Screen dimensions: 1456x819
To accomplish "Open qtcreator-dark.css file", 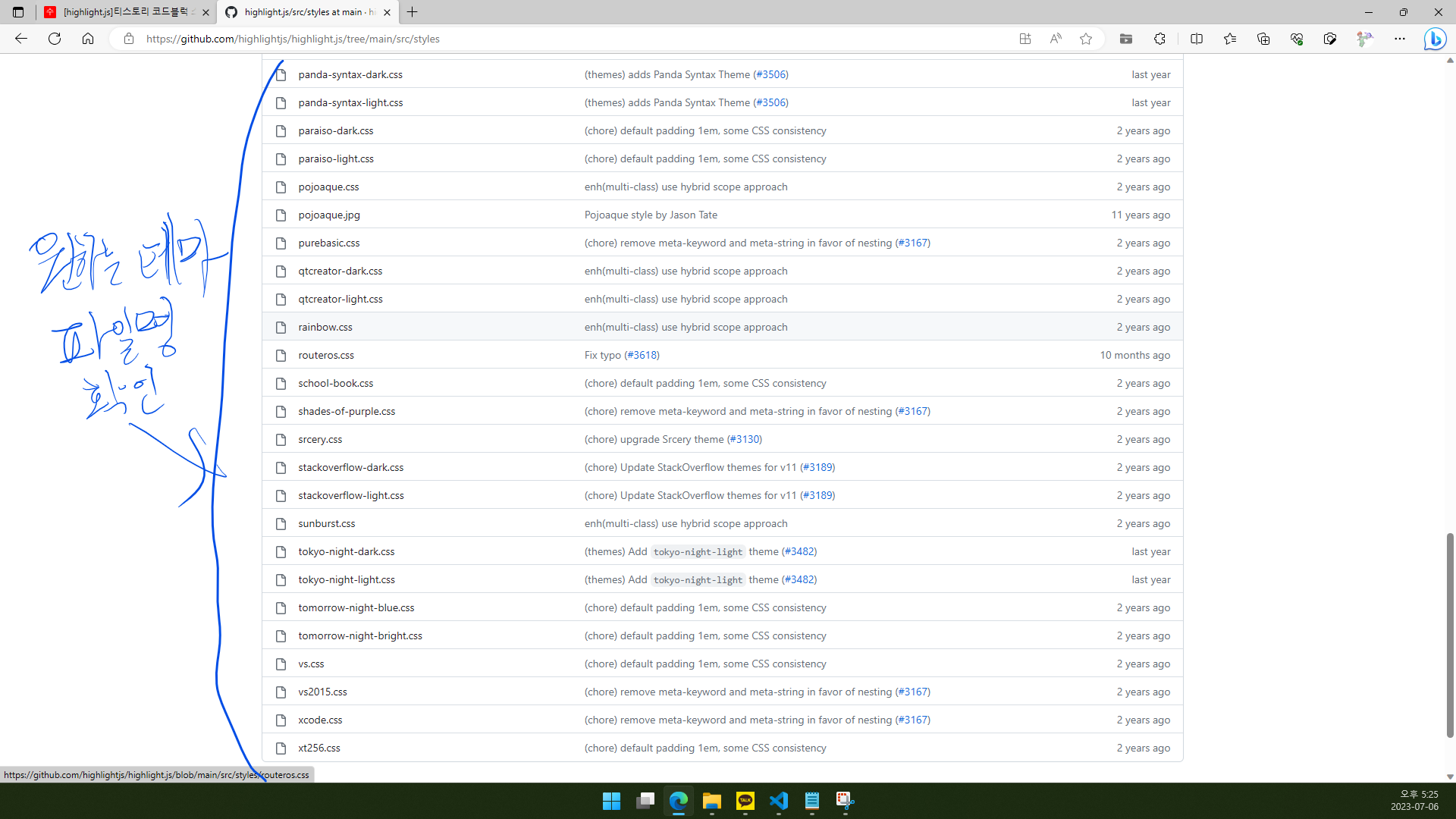I will pyautogui.click(x=340, y=271).
